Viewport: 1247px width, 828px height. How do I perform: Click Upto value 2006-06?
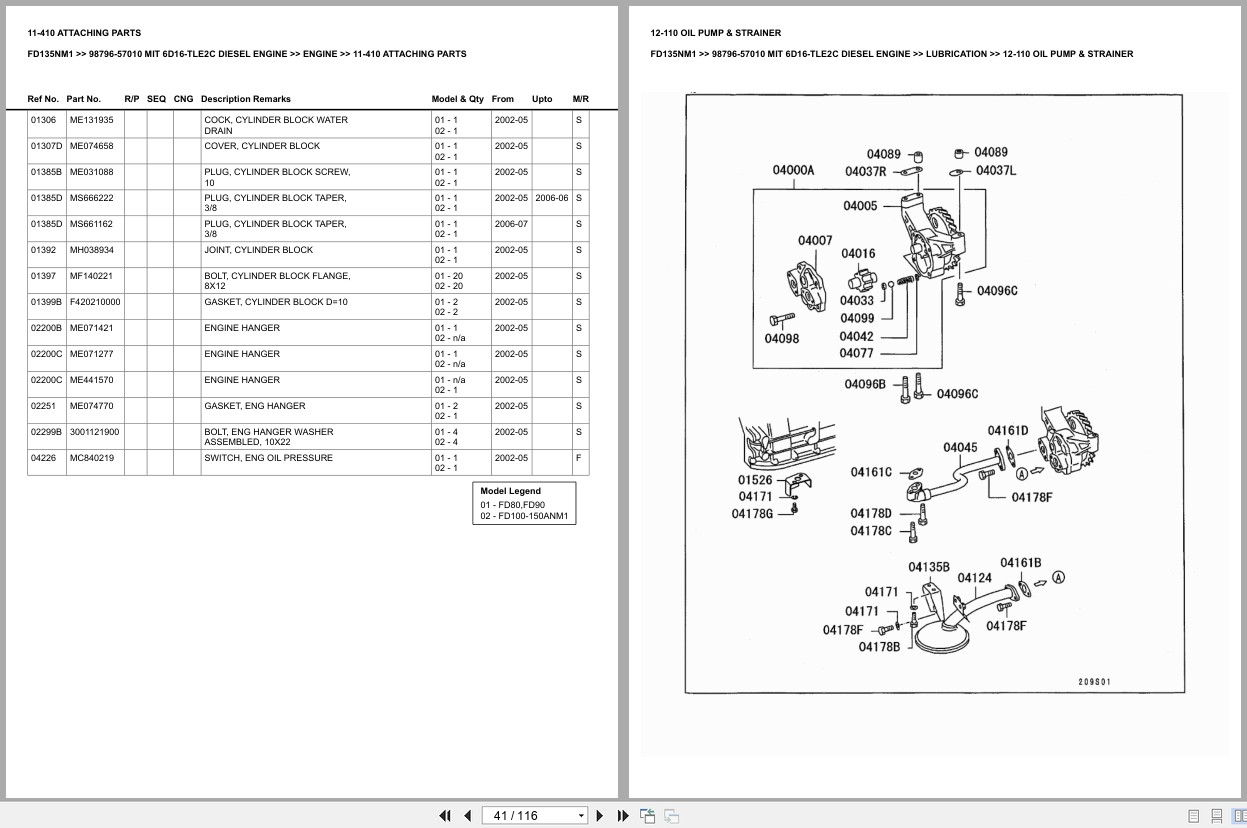[551, 198]
